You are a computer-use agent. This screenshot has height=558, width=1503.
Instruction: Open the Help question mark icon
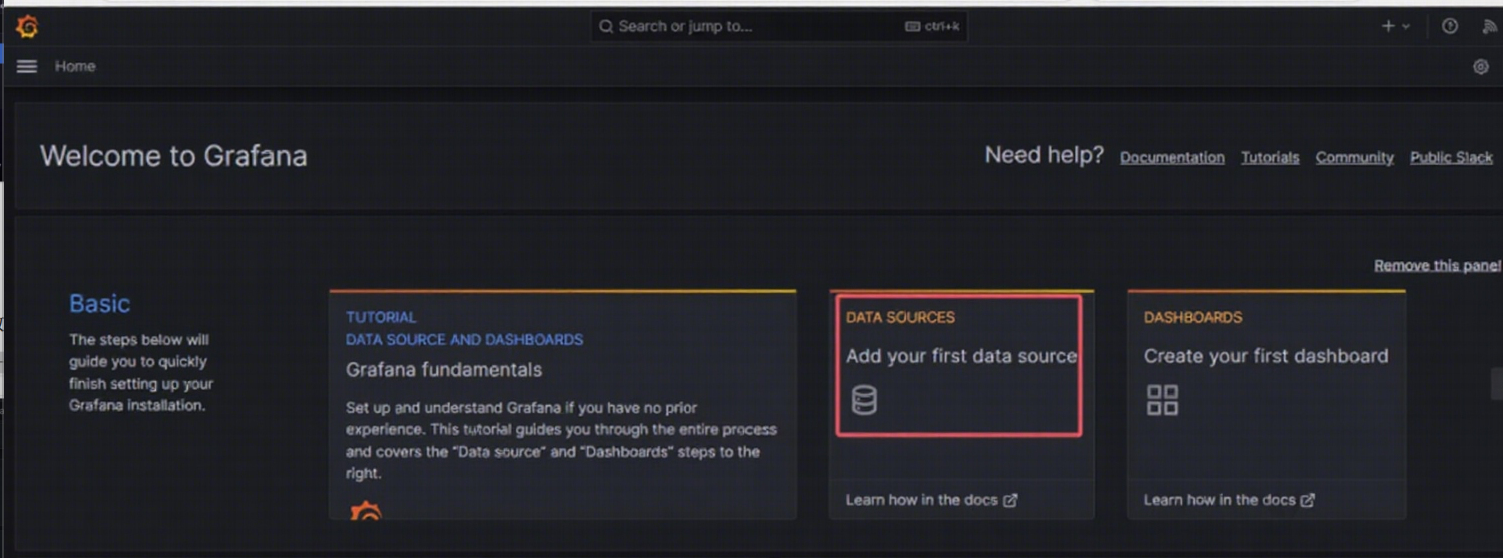tap(1450, 27)
